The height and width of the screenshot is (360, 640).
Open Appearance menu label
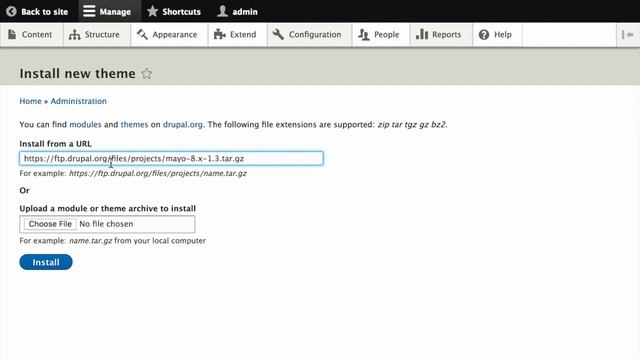tap(175, 35)
